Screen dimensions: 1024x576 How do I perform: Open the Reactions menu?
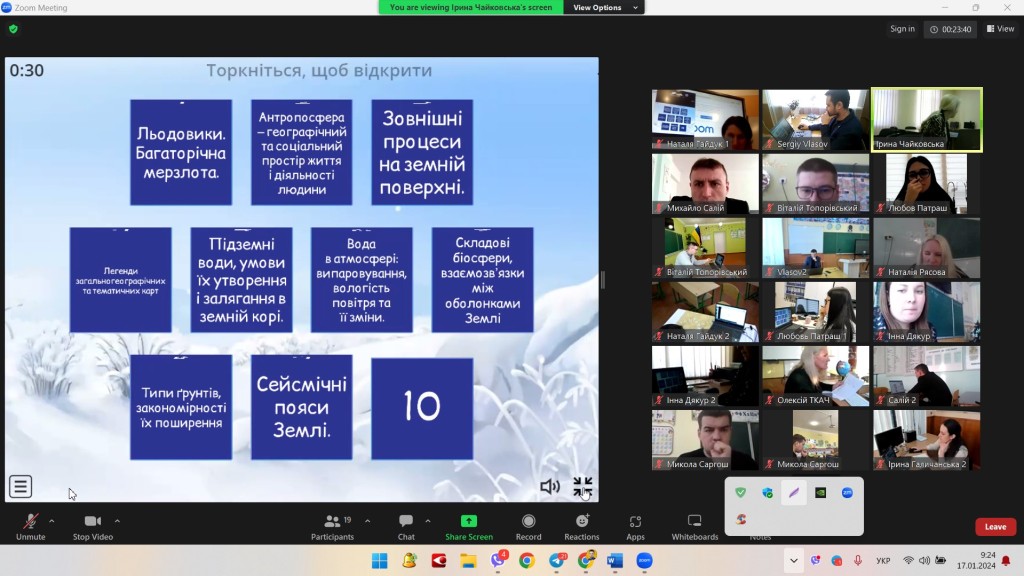(x=581, y=522)
